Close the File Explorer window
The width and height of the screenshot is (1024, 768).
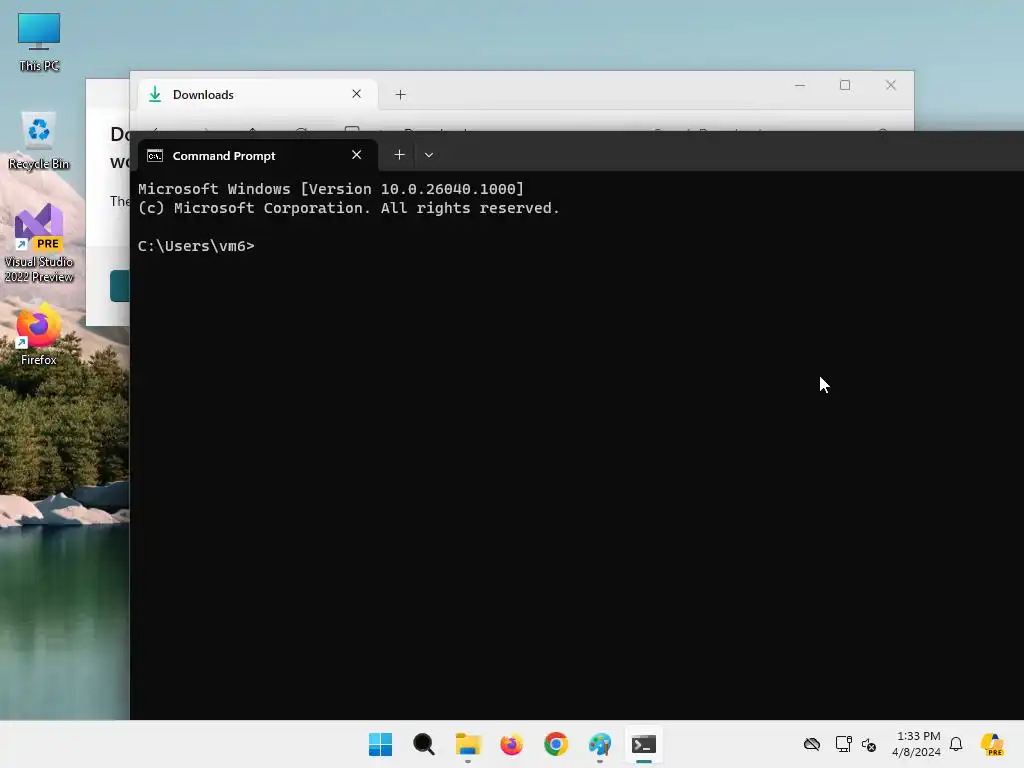tap(891, 86)
